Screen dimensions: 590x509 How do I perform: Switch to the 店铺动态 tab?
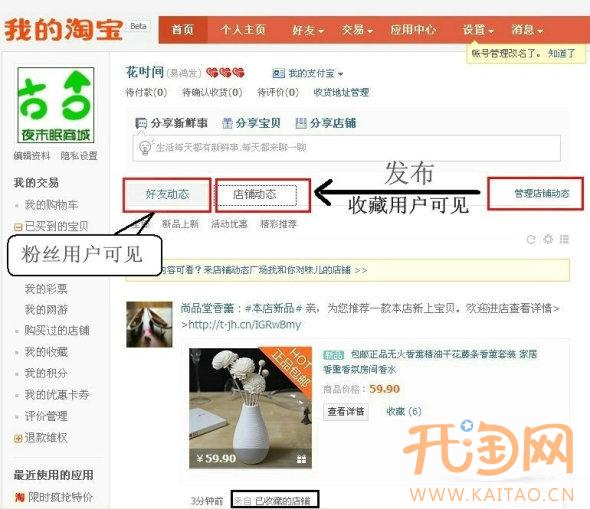click(x=257, y=195)
